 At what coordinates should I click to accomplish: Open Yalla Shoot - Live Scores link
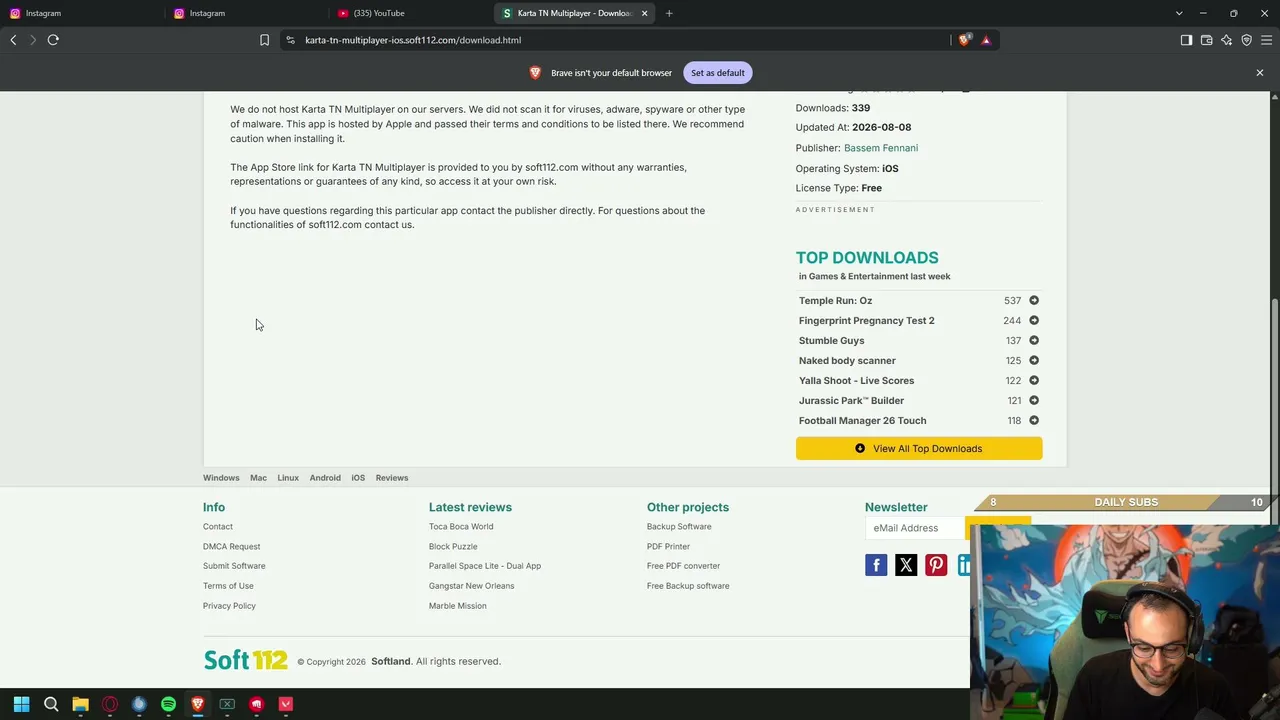tap(856, 381)
